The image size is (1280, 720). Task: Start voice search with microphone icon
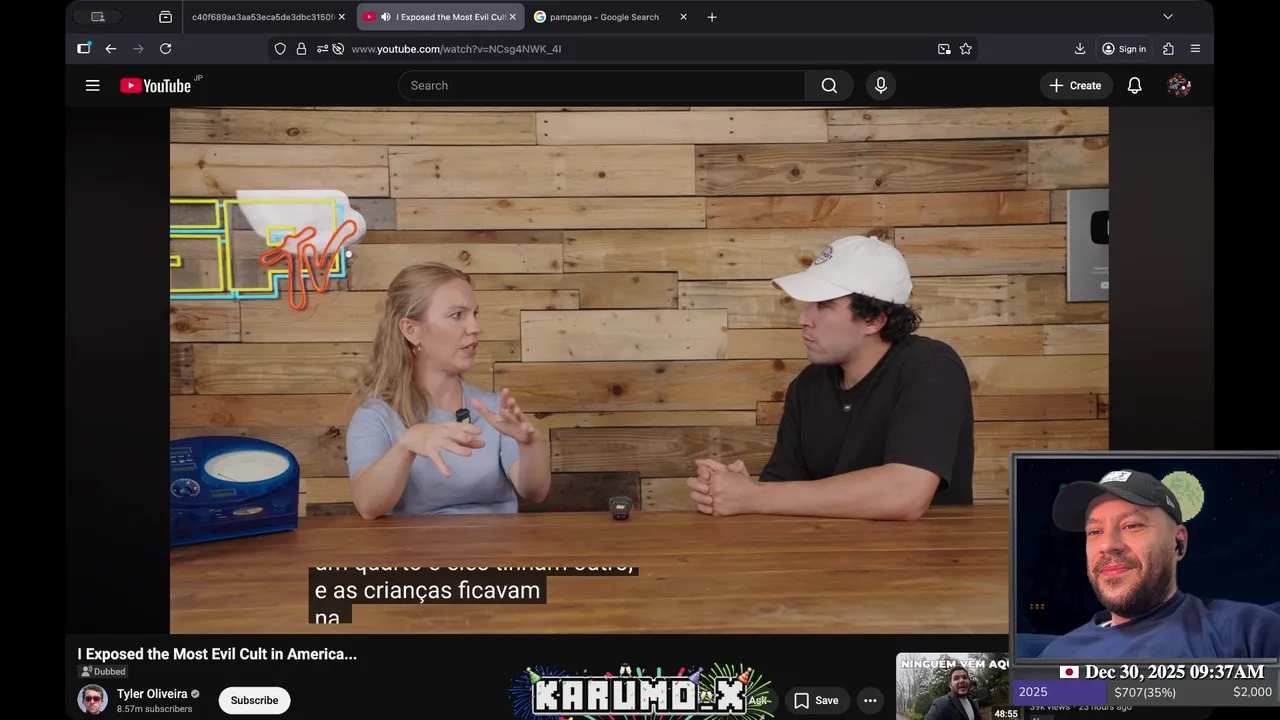point(881,86)
